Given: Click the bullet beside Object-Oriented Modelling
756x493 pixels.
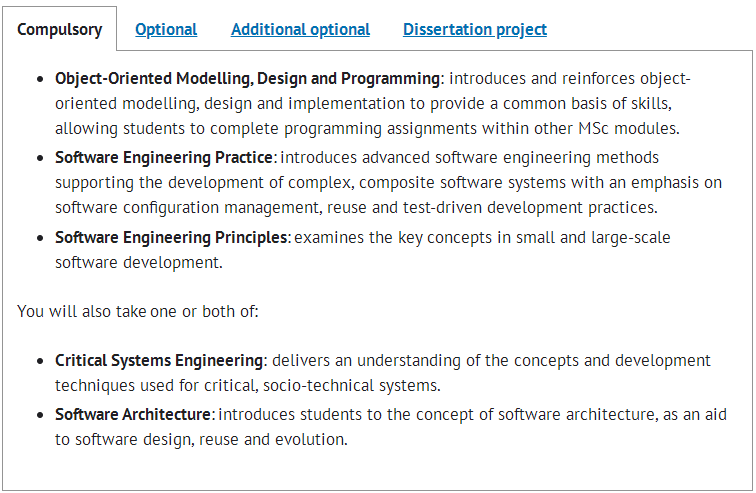Looking at the screenshot, I should click(x=40, y=79).
